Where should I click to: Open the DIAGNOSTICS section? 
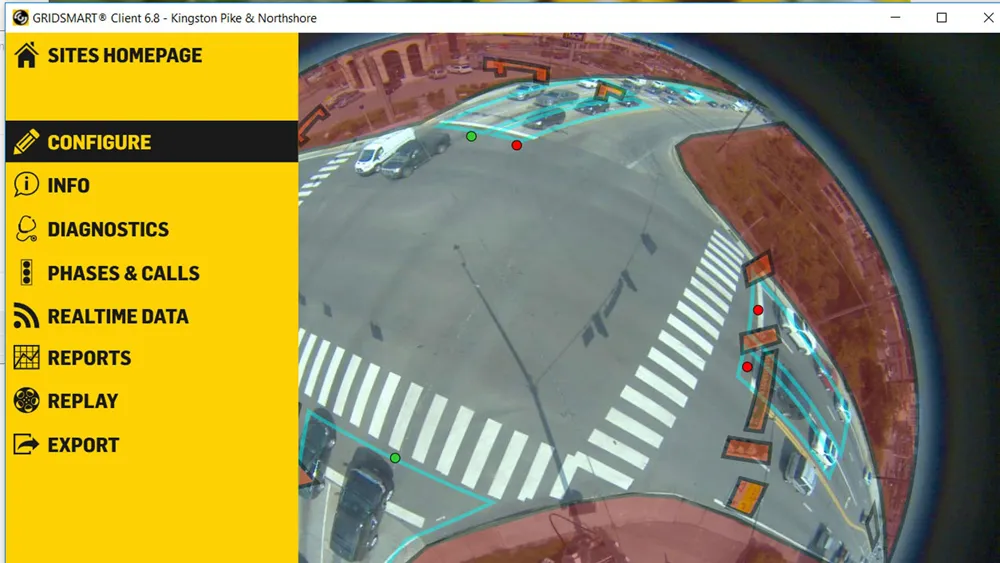[108, 230]
